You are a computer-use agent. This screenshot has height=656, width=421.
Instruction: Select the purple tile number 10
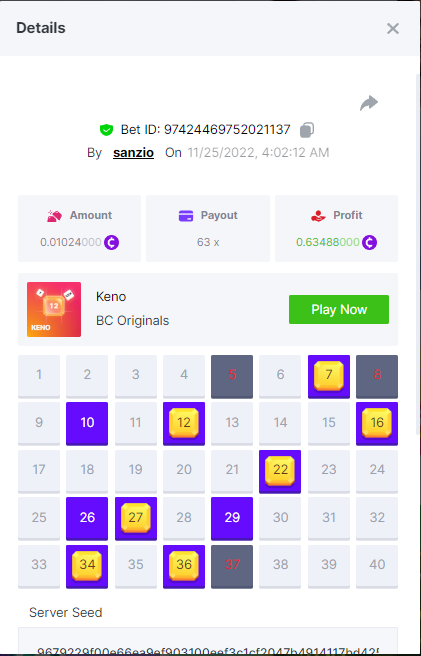[87, 423]
